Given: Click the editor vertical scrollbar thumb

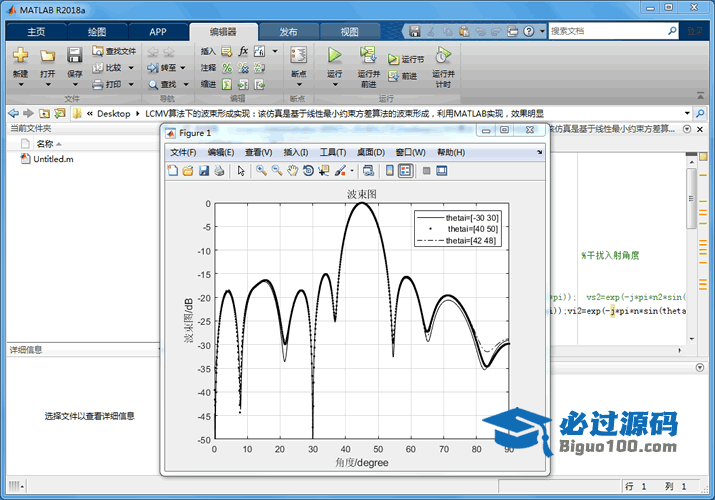Looking at the screenshot, I should pos(691,198).
